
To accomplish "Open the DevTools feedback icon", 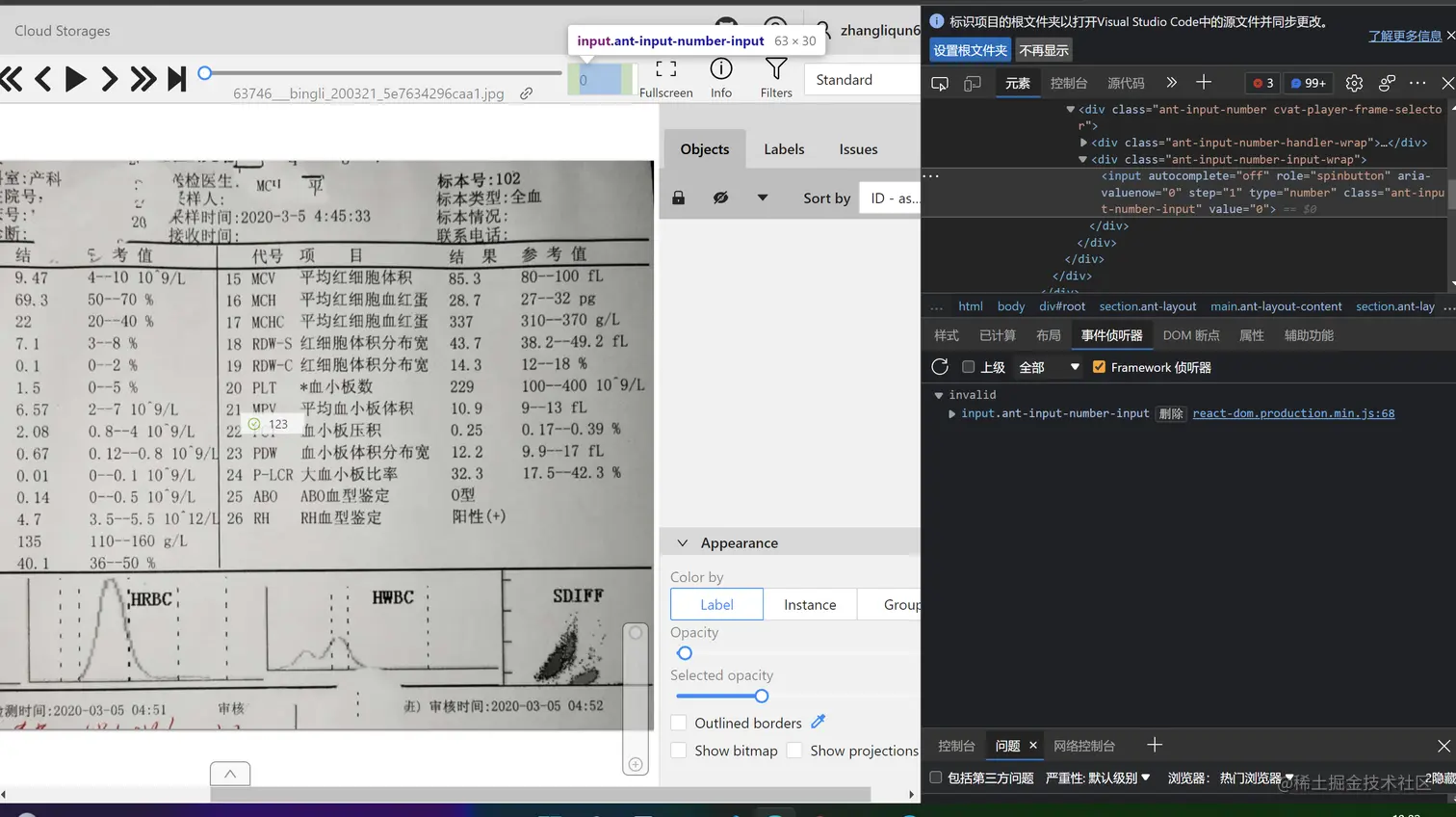I will click(x=1387, y=83).
